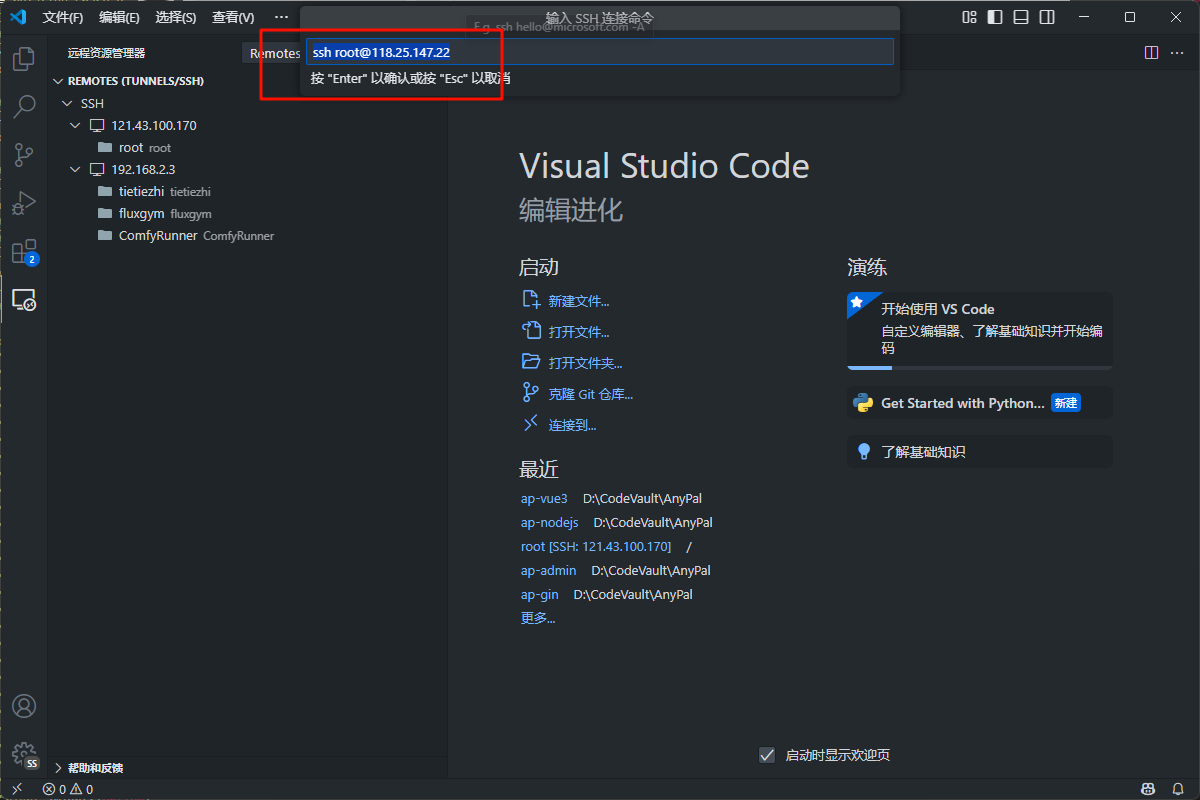Click the notifications bell in status bar
The height and width of the screenshot is (800, 1200).
click(x=1178, y=790)
